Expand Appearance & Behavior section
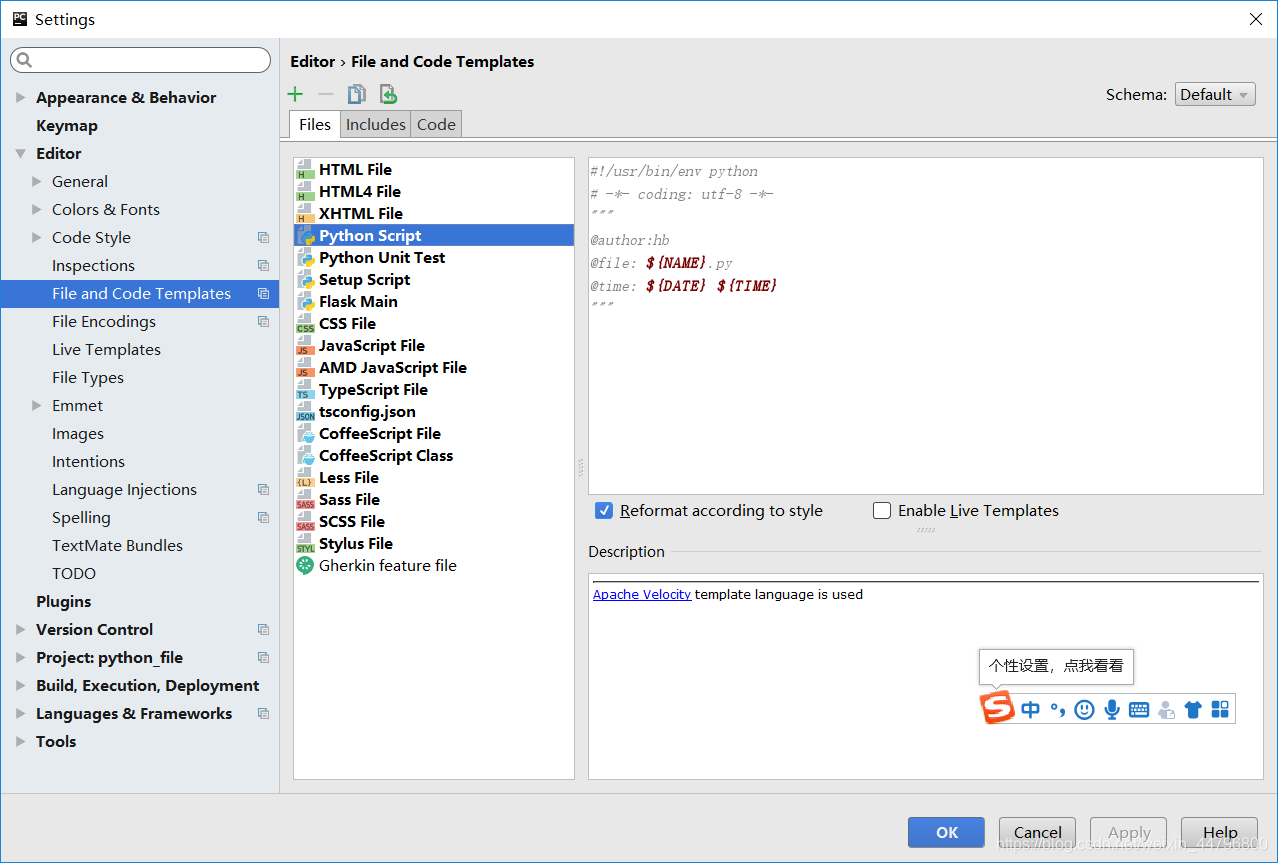Image resolution: width=1278 pixels, height=863 pixels. [x=21, y=98]
